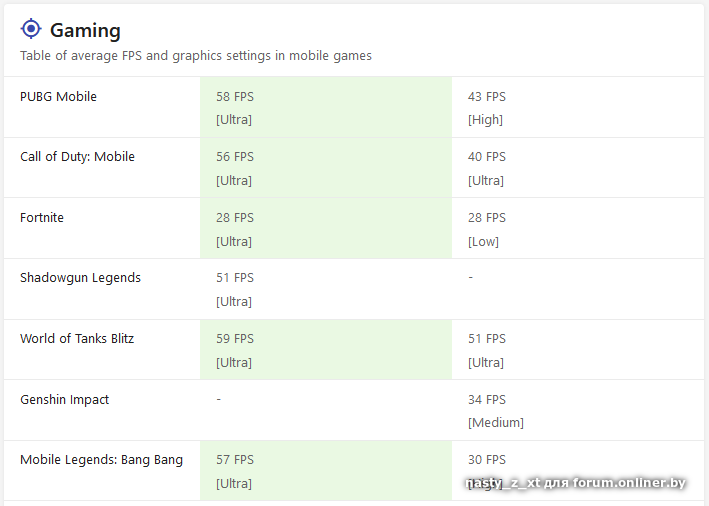Select the 51 FPS Shadowgun Legends value
The image size is (709, 506).
(x=235, y=278)
